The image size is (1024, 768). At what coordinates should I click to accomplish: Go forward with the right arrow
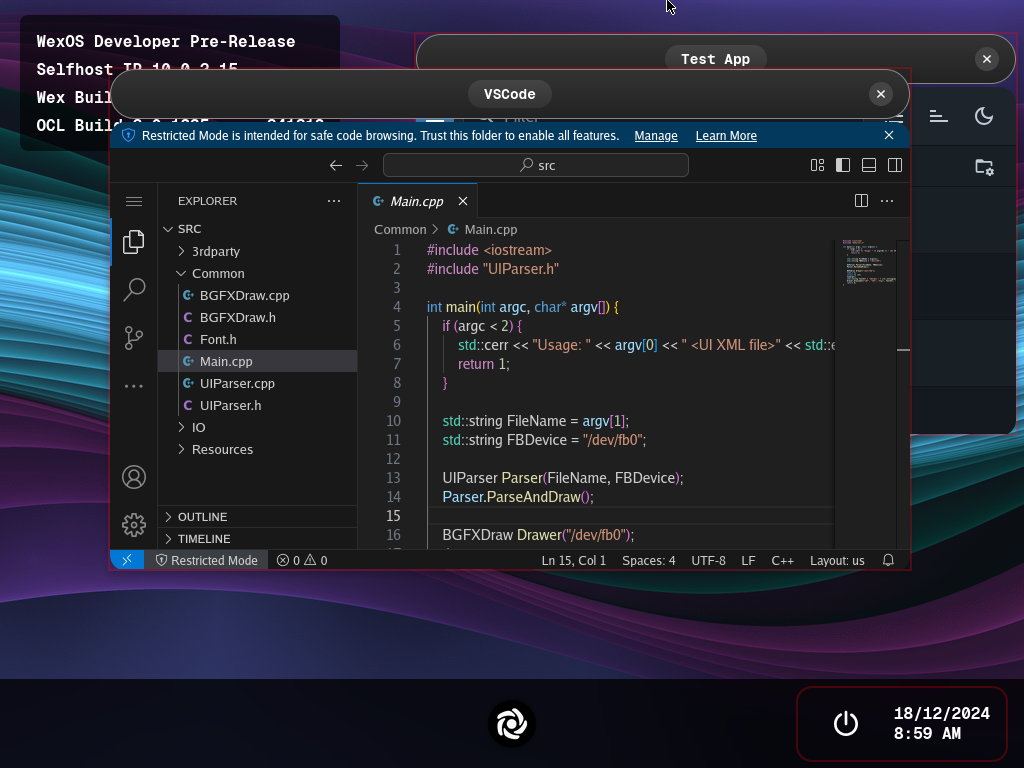point(362,165)
